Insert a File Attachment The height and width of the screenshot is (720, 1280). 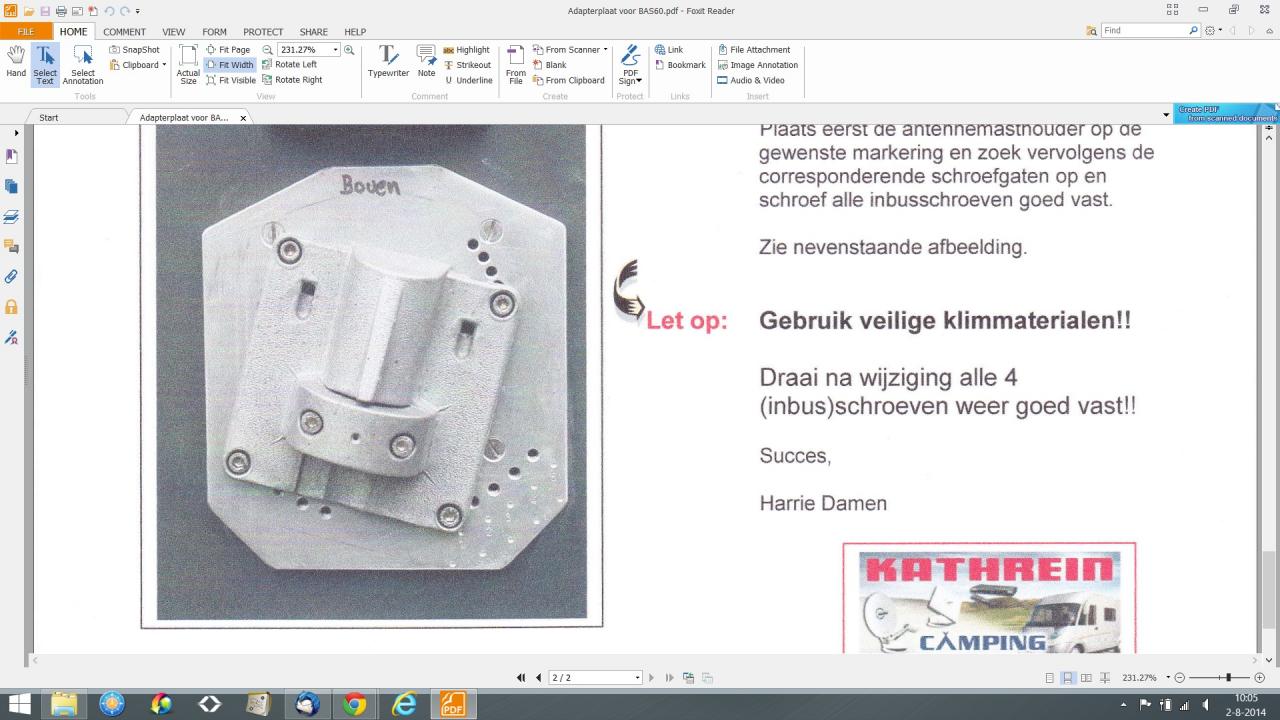coord(753,50)
